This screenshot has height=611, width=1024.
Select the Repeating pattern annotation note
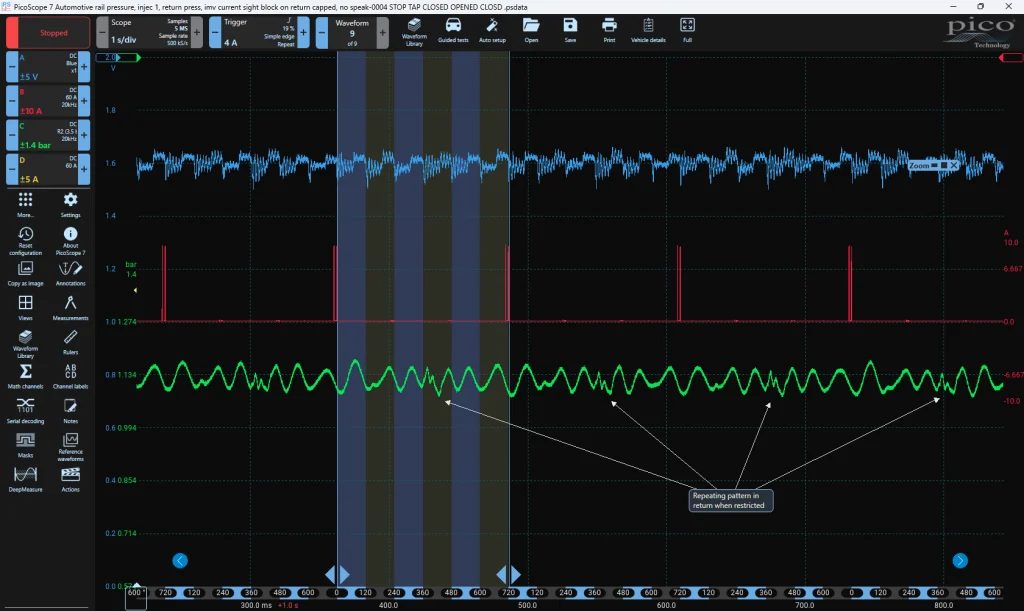point(731,501)
